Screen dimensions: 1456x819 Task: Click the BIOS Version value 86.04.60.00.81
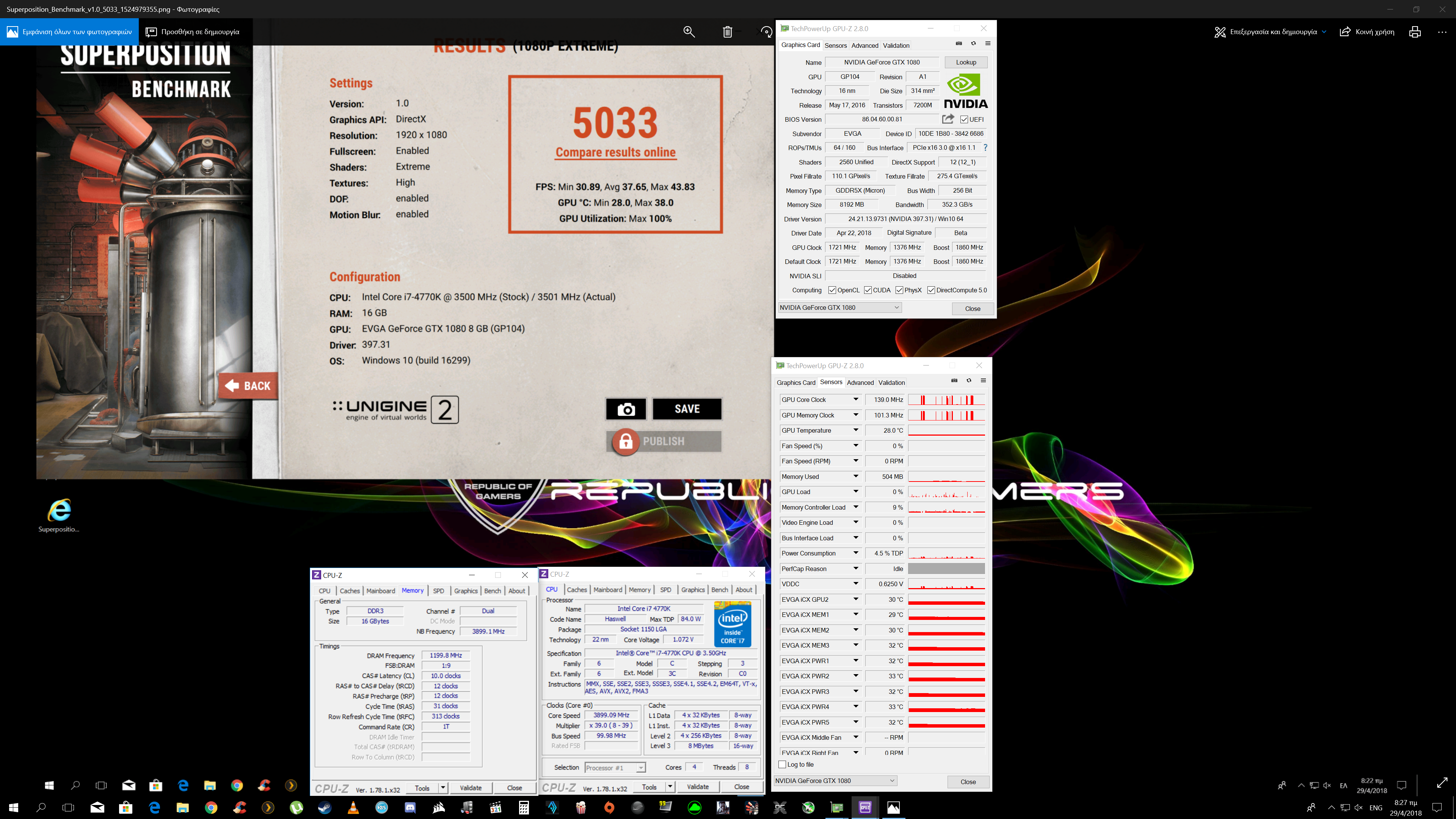point(882,119)
